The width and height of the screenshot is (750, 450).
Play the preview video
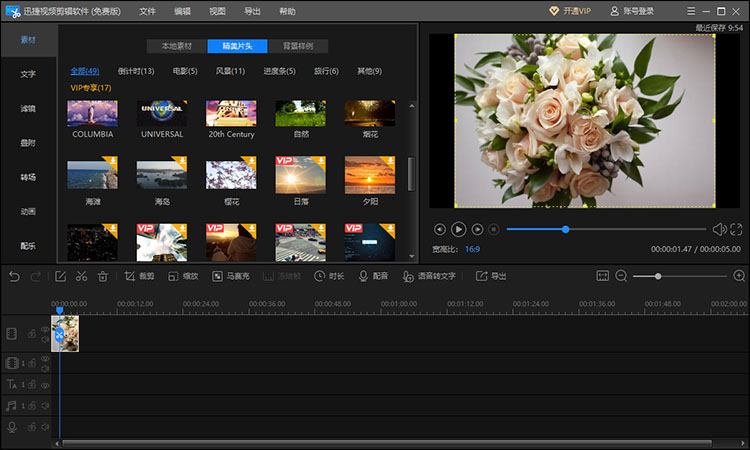458,230
